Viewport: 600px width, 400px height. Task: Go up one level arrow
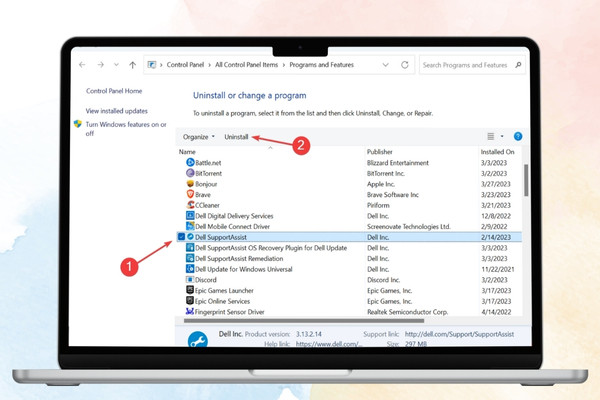[x=132, y=65]
